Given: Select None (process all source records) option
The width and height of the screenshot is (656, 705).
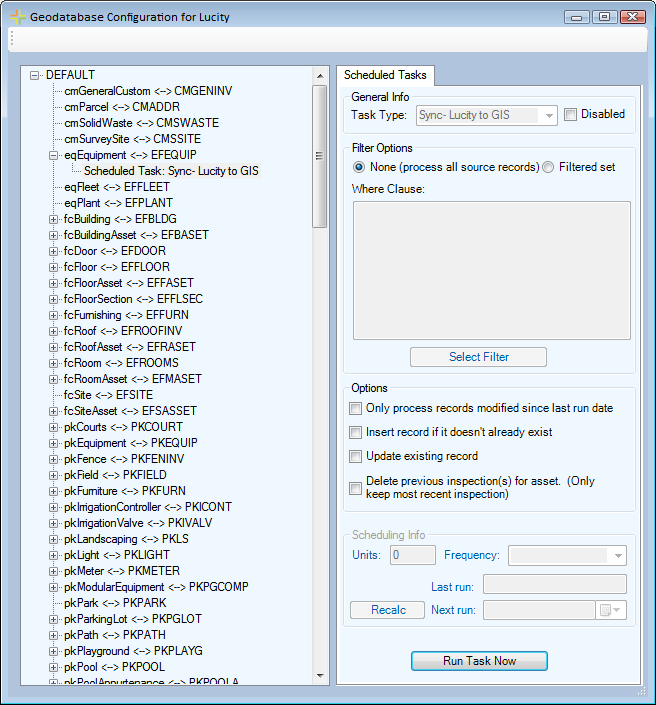Looking at the screenshot, I should click(359, 167).
